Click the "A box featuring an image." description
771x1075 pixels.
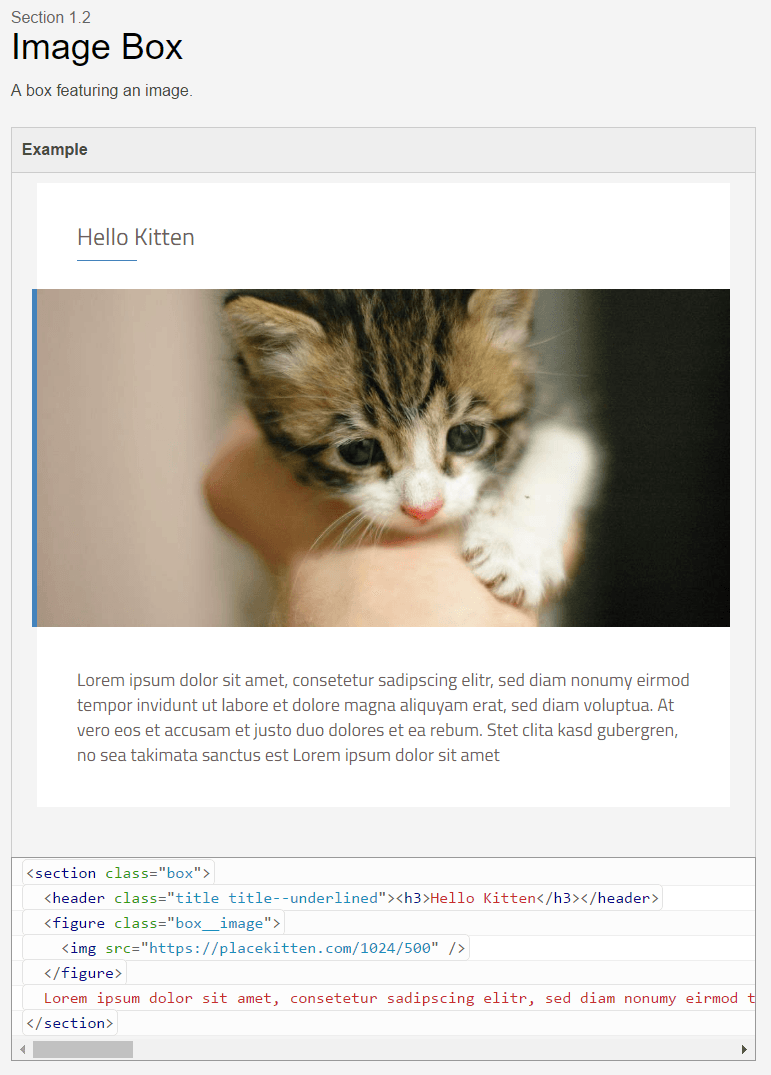101,91
